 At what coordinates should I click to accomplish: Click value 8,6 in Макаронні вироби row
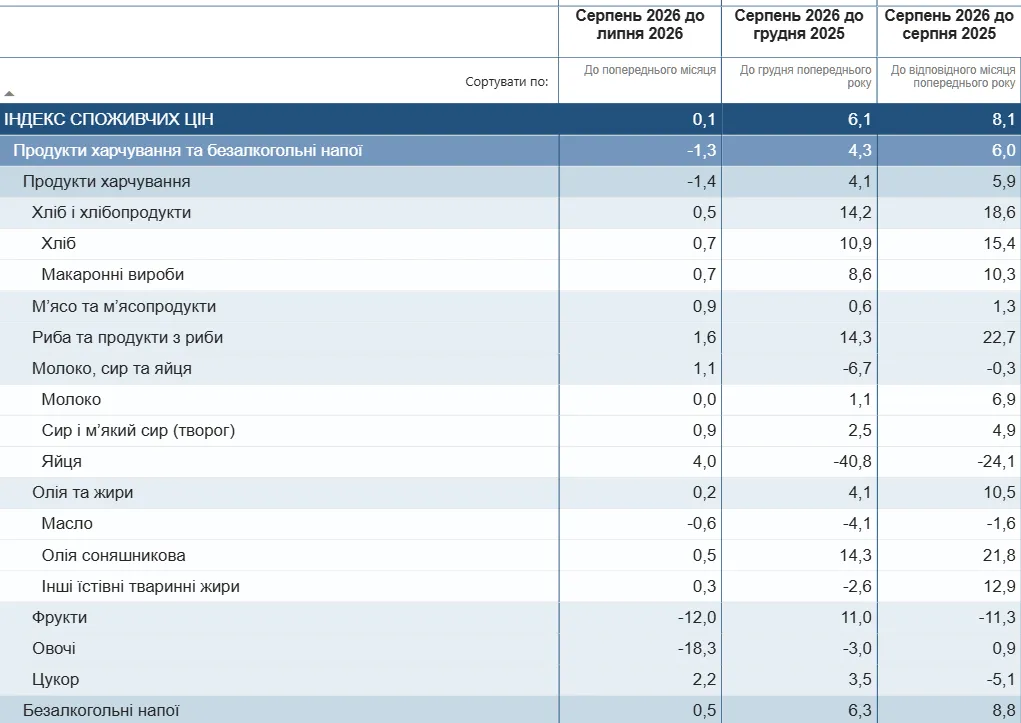[860, 274]
